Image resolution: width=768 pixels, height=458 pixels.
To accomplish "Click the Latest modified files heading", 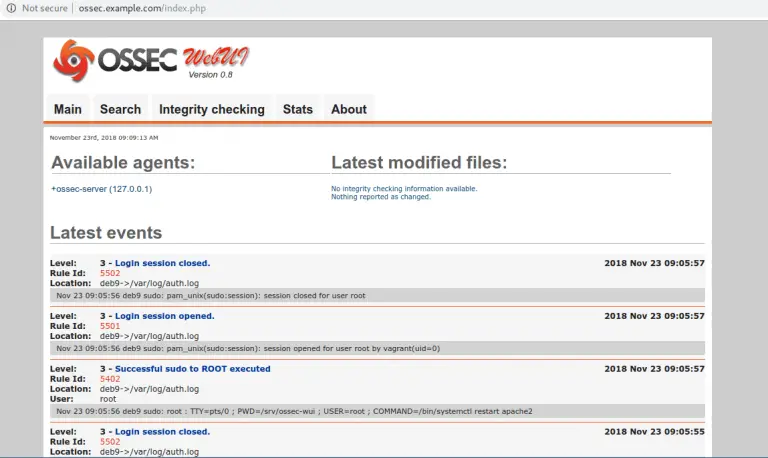I will 419,163.
